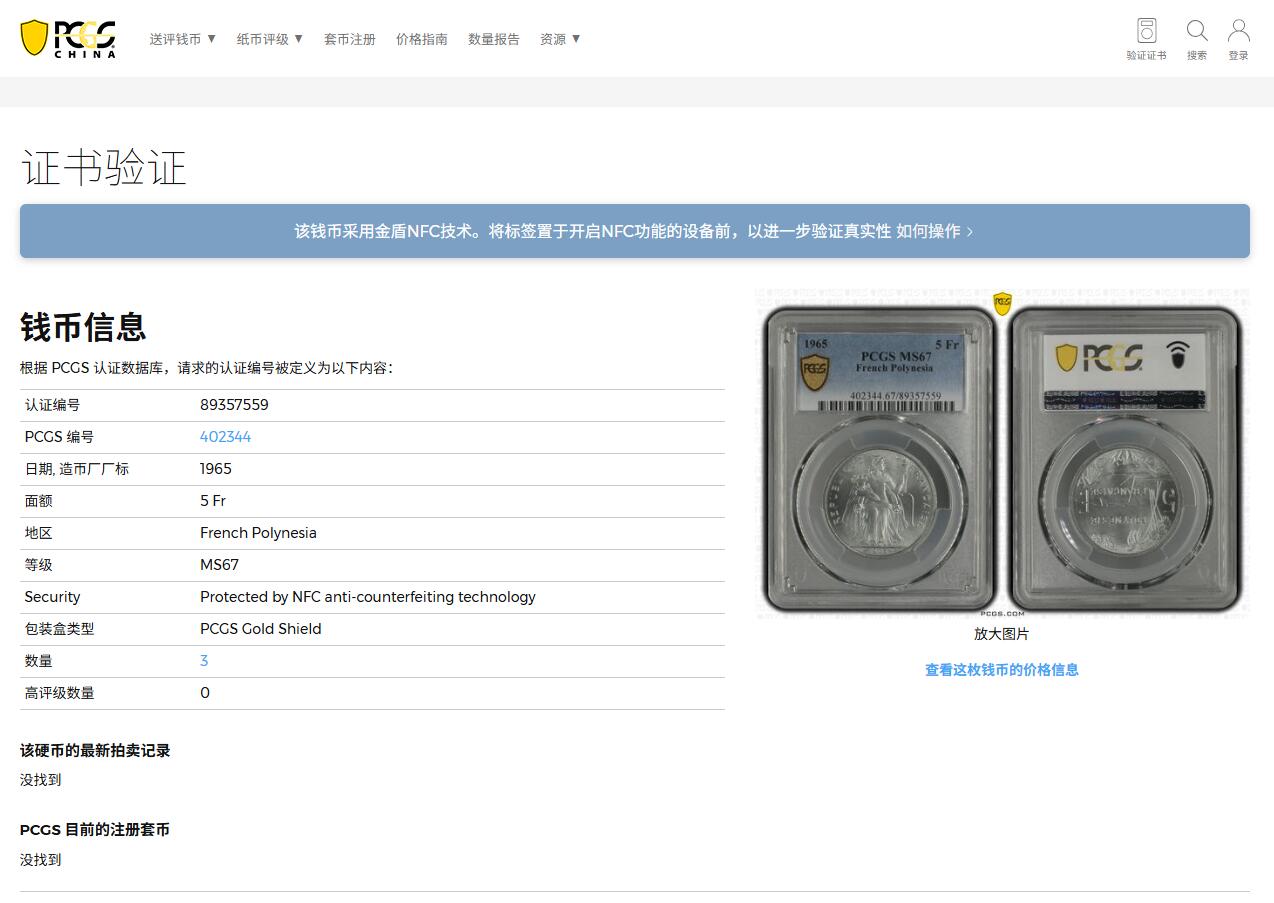Expand the 资源 dropdown menu
Image resolution: width=1274 pixels, height=903 pixels.
[560, 39]
